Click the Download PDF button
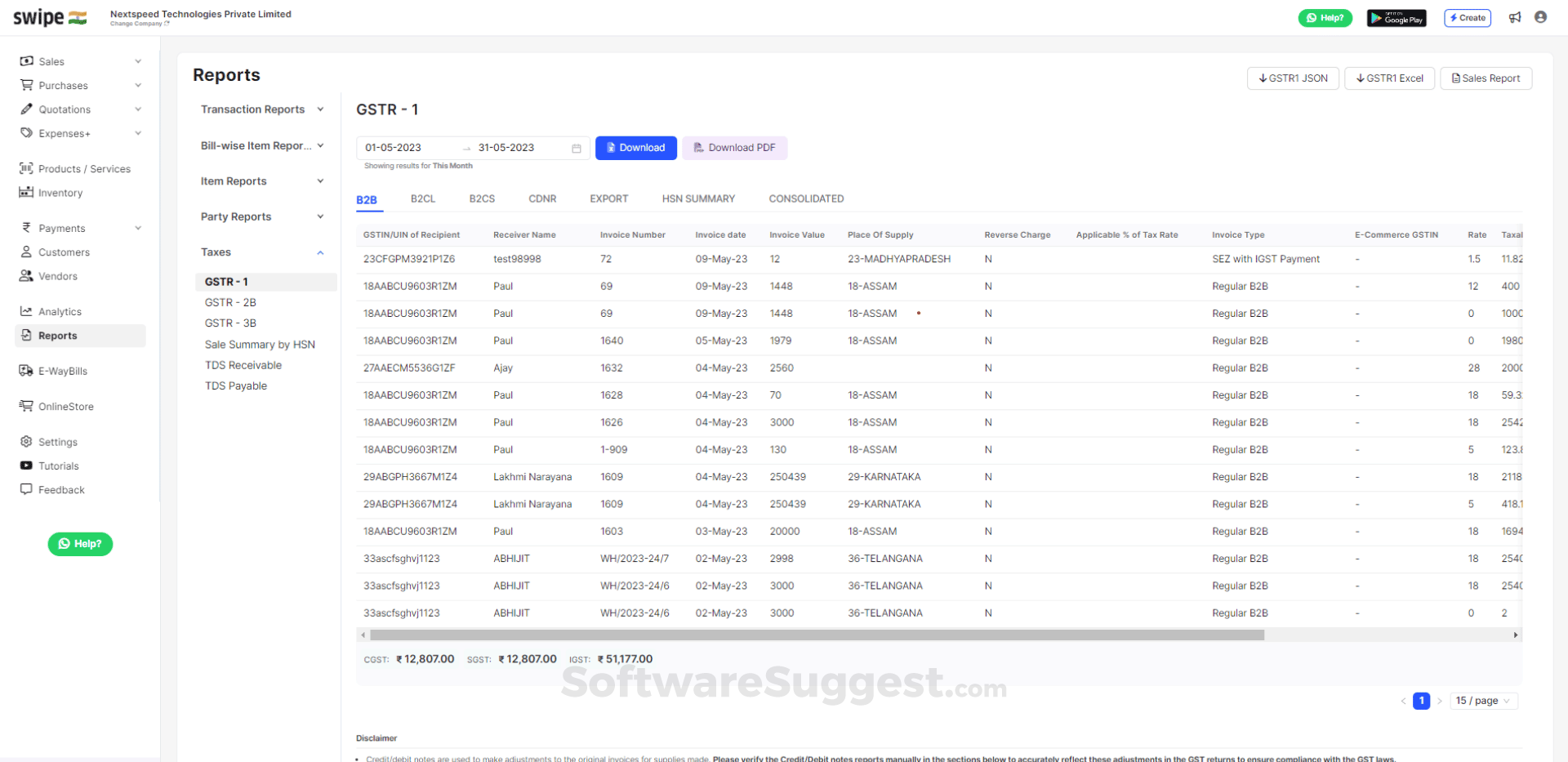This screenshot has height=762, width=1568. click(x=734, y=148)
